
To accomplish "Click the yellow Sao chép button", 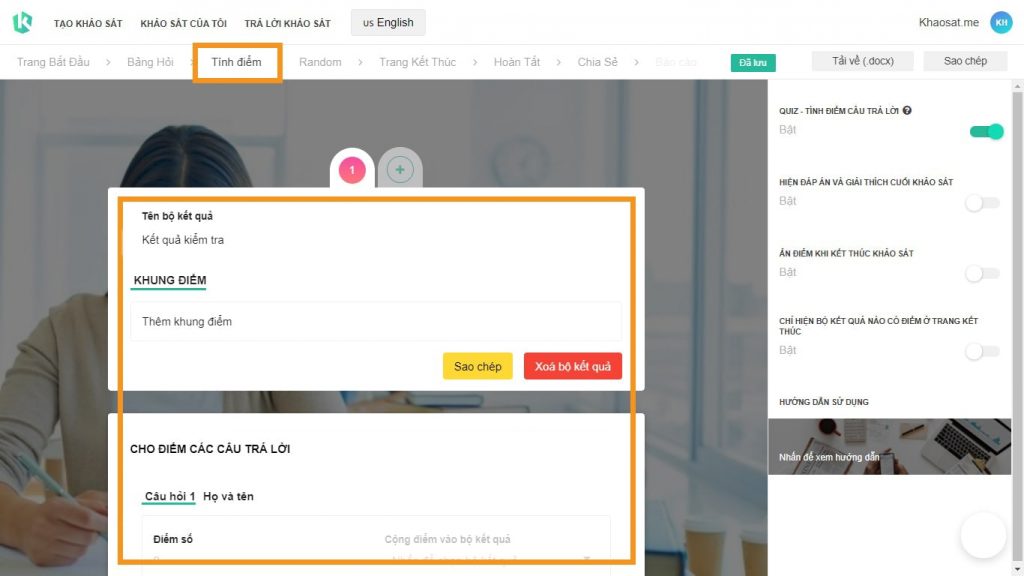I will [x=477, y=366].
